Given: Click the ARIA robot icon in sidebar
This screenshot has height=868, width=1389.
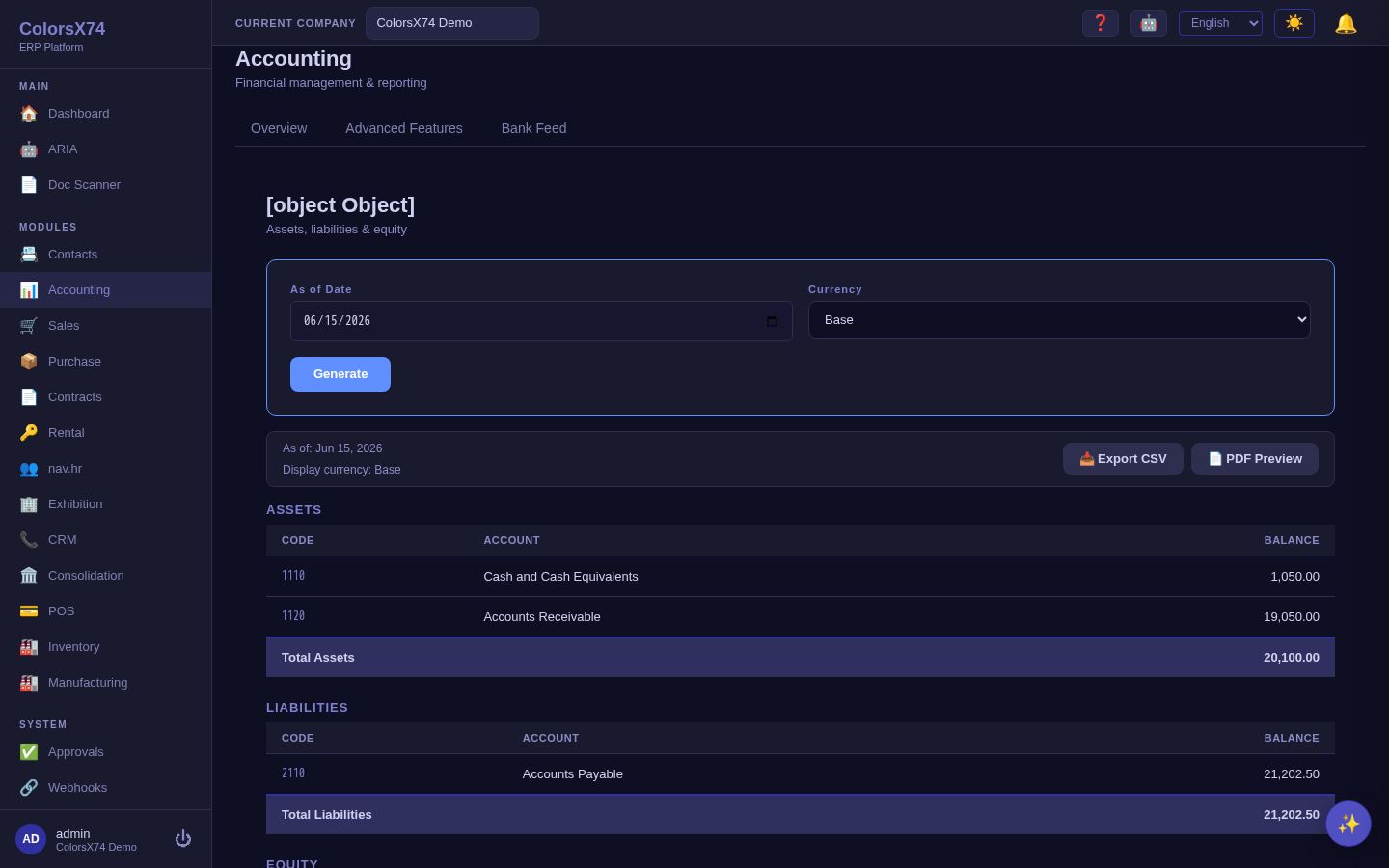Looking at the screenshot, I should 29,149.
